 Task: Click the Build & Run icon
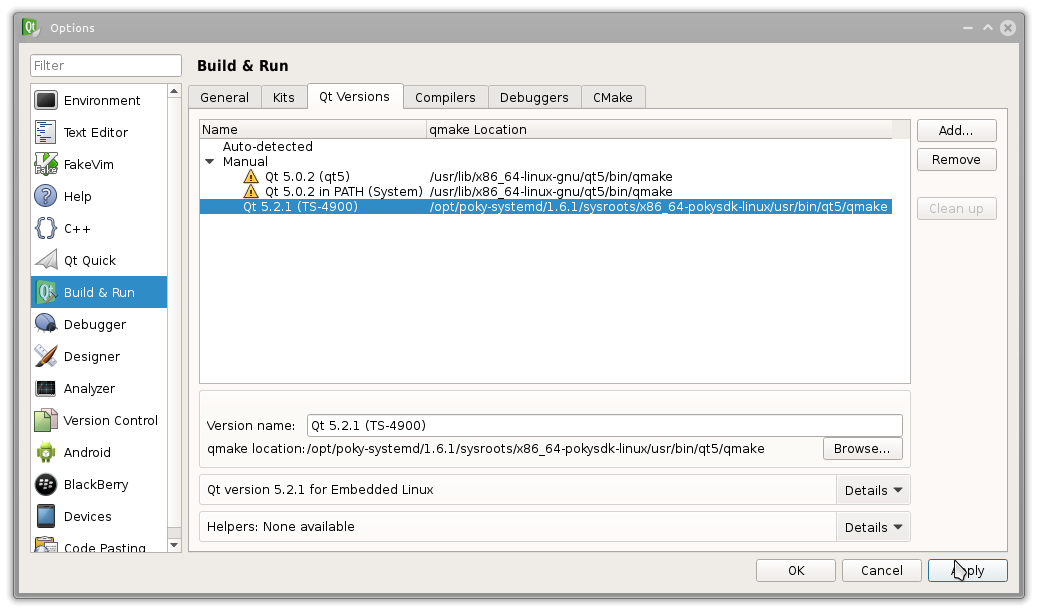[x=46, y=292]
